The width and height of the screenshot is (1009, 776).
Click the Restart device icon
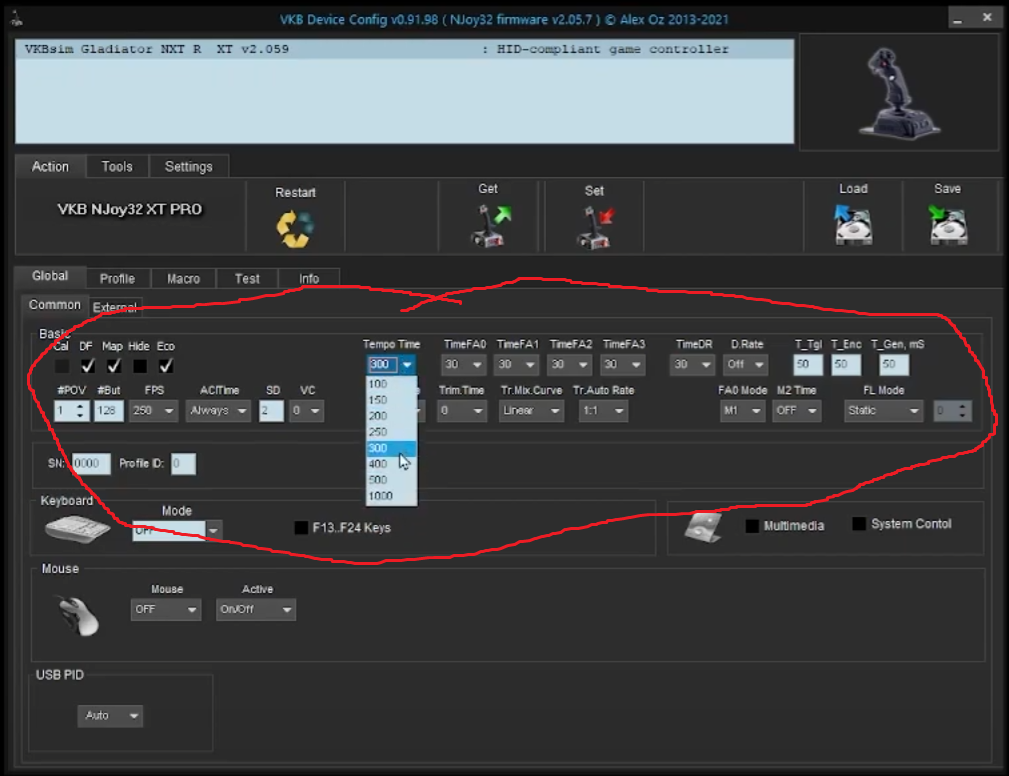tap(295, 229)
